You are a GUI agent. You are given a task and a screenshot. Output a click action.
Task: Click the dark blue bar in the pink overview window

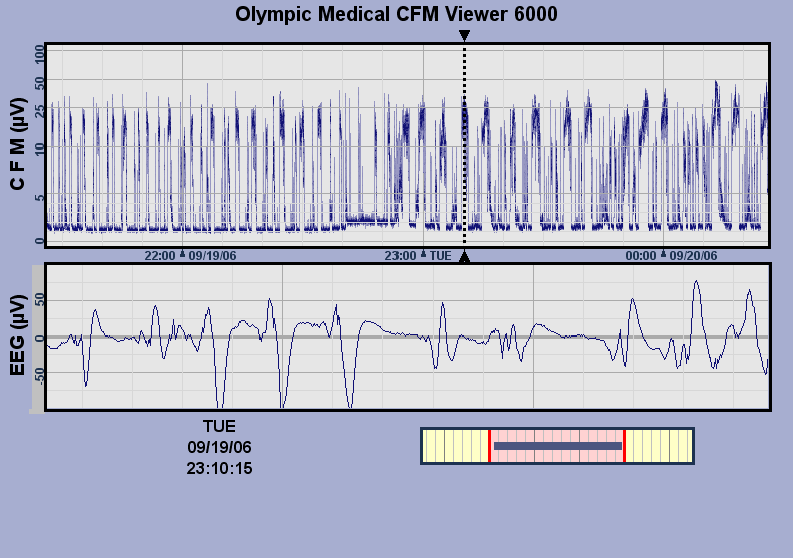(x=558, y=446)
